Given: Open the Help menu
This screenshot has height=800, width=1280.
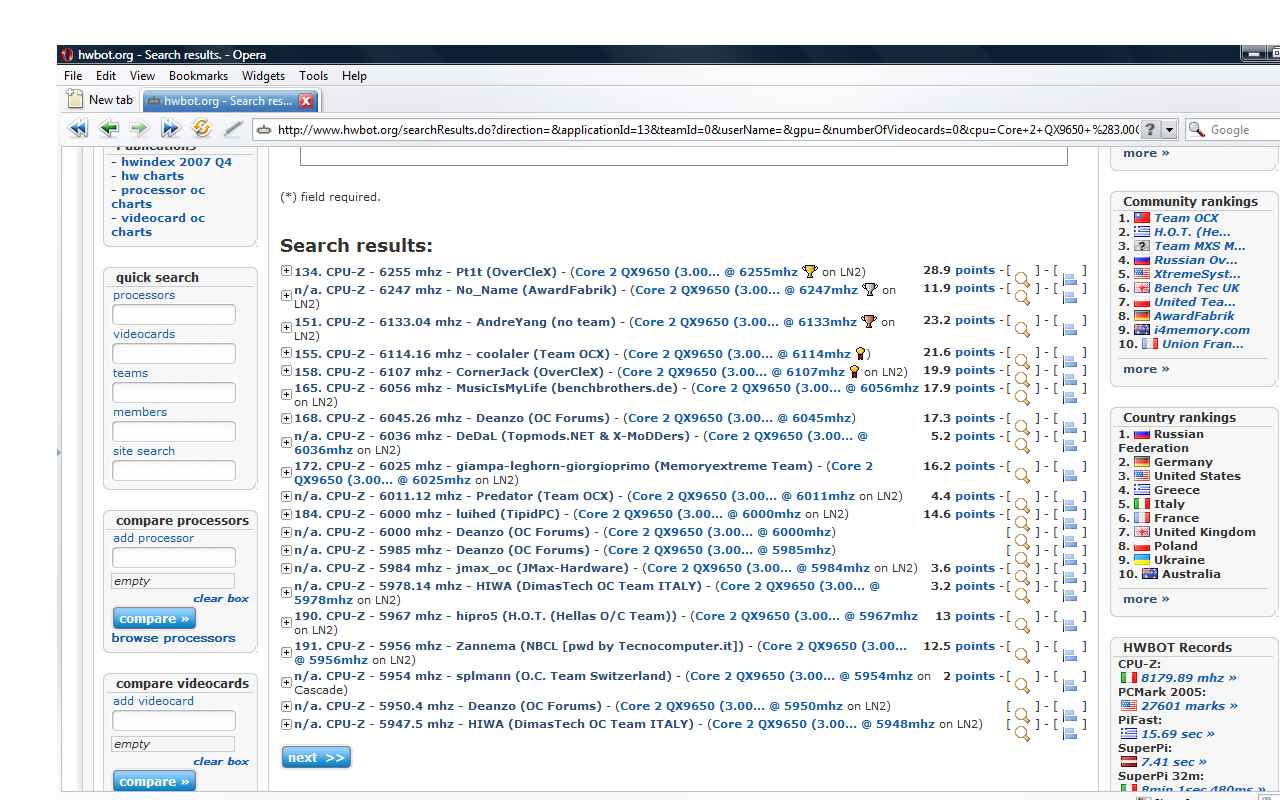Looking at the screenshot, I should tap(354, 76).
